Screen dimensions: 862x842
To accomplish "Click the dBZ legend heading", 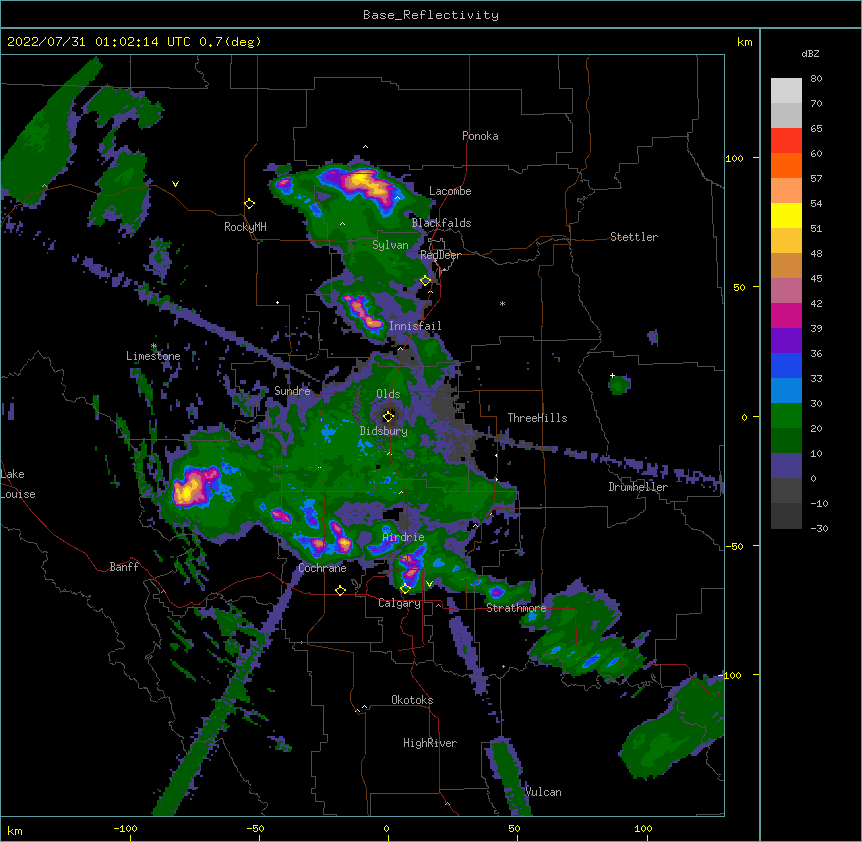I will point(810,53).
